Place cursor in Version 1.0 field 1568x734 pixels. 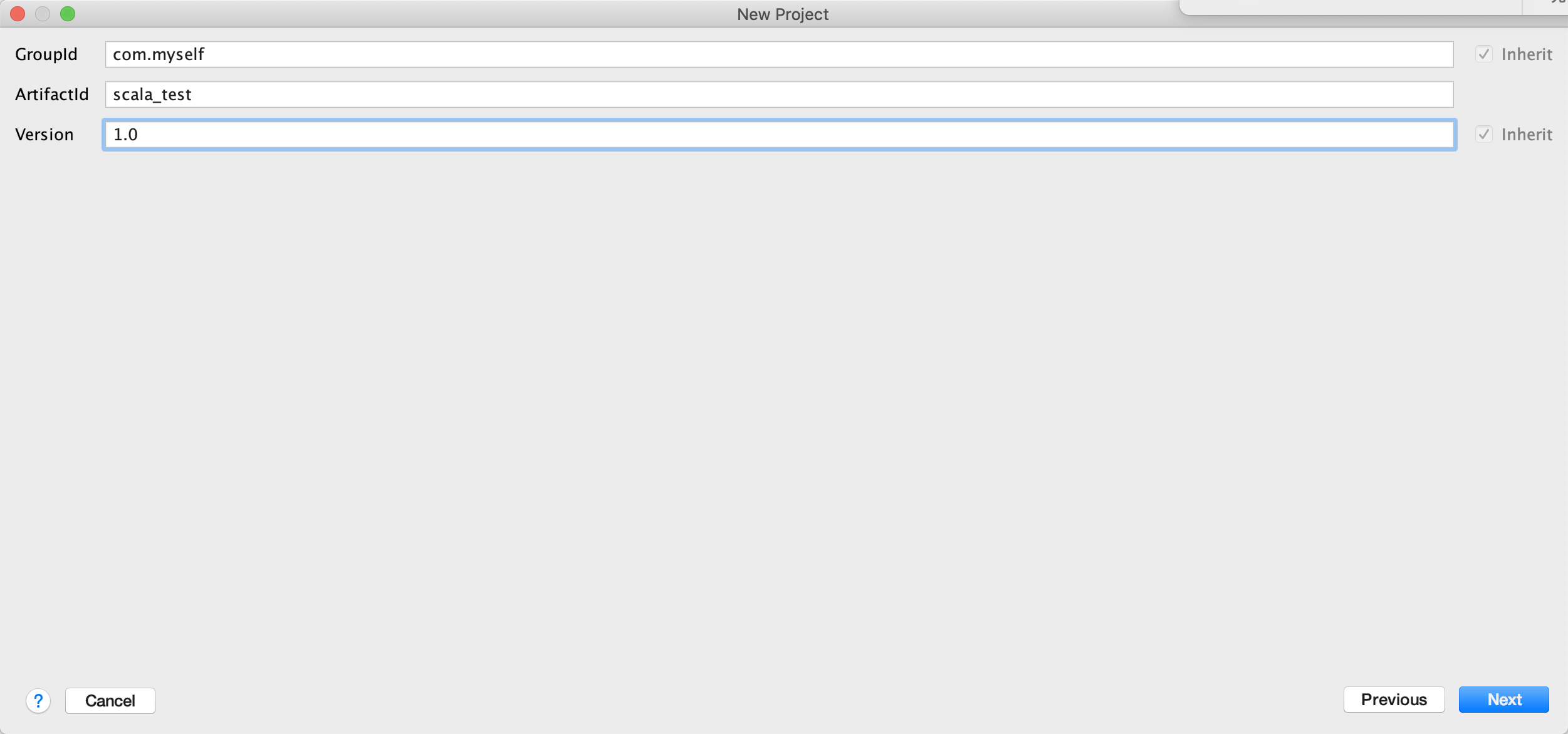click(x=778, y=135)
